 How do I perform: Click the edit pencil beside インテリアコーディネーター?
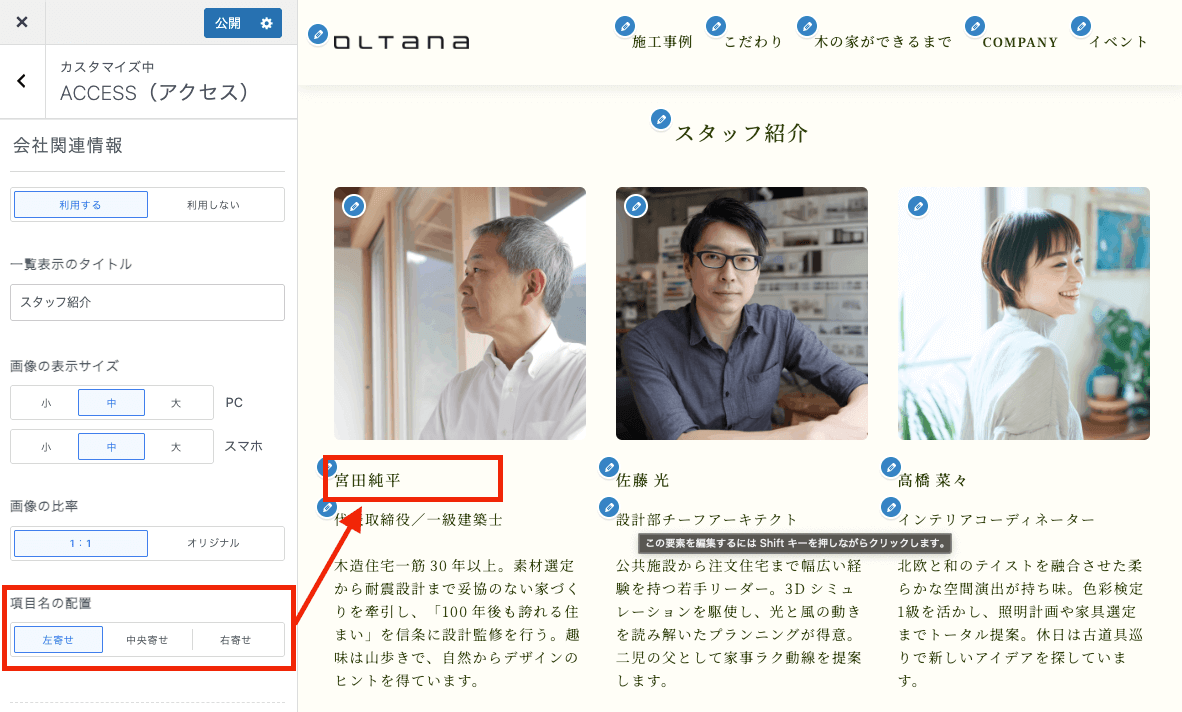[x=890, y=507]
